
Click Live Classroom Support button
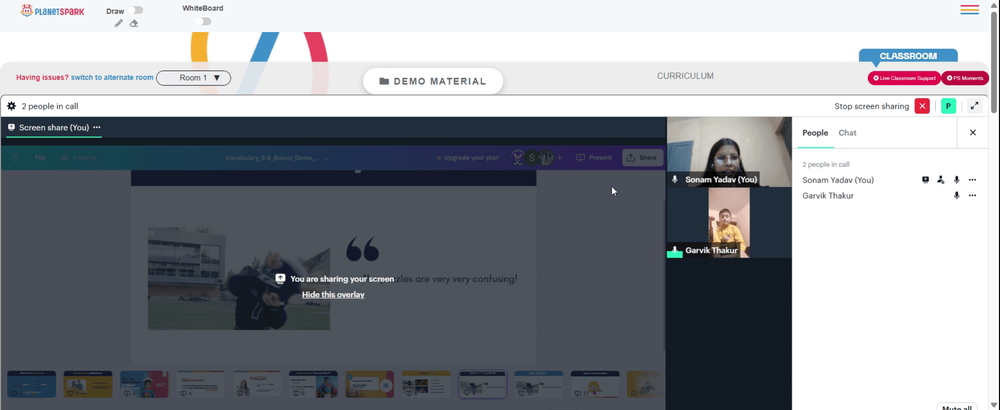click(904, 78)
